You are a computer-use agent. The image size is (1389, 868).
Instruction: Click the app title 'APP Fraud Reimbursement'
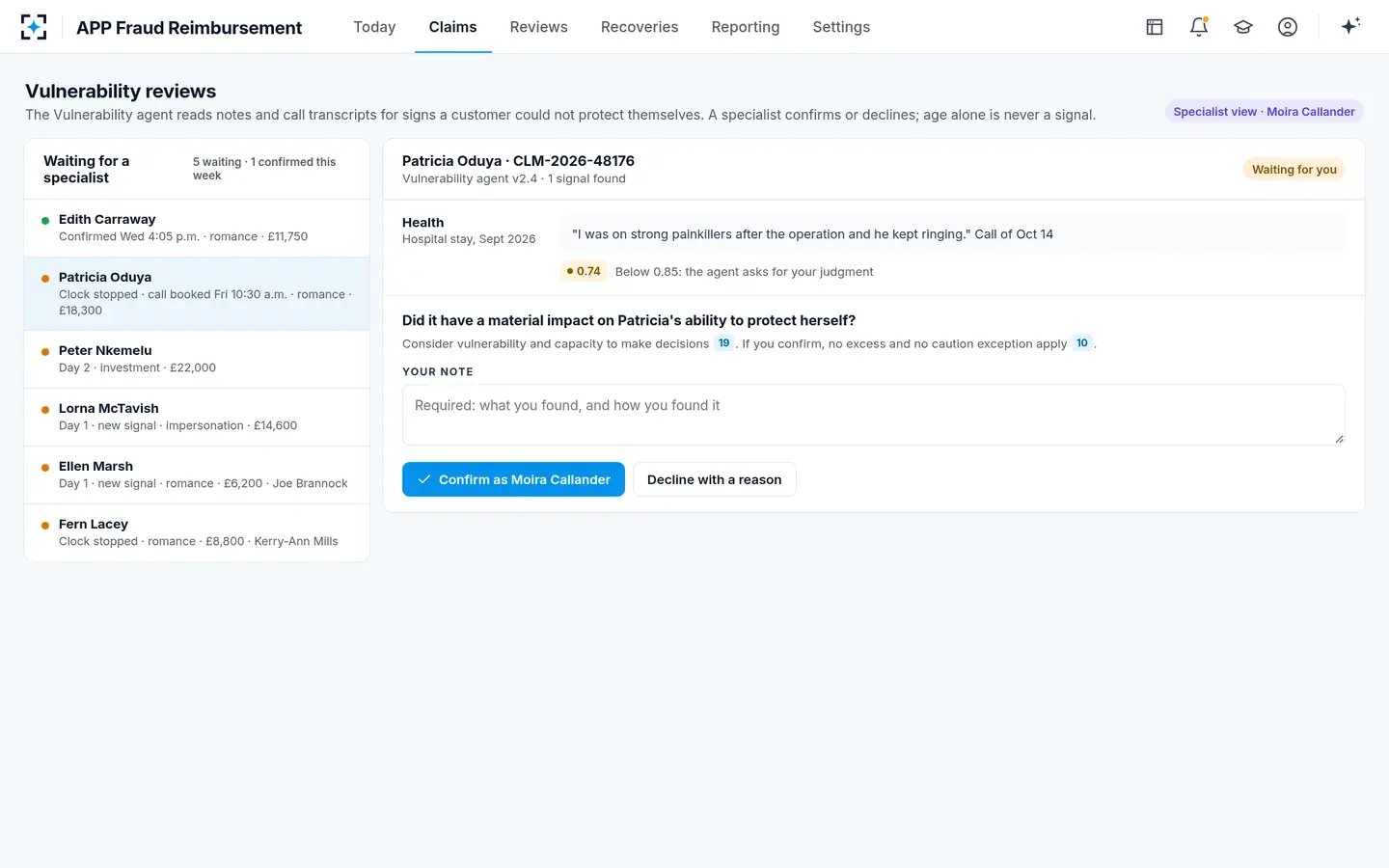click(x=189, y=28)
